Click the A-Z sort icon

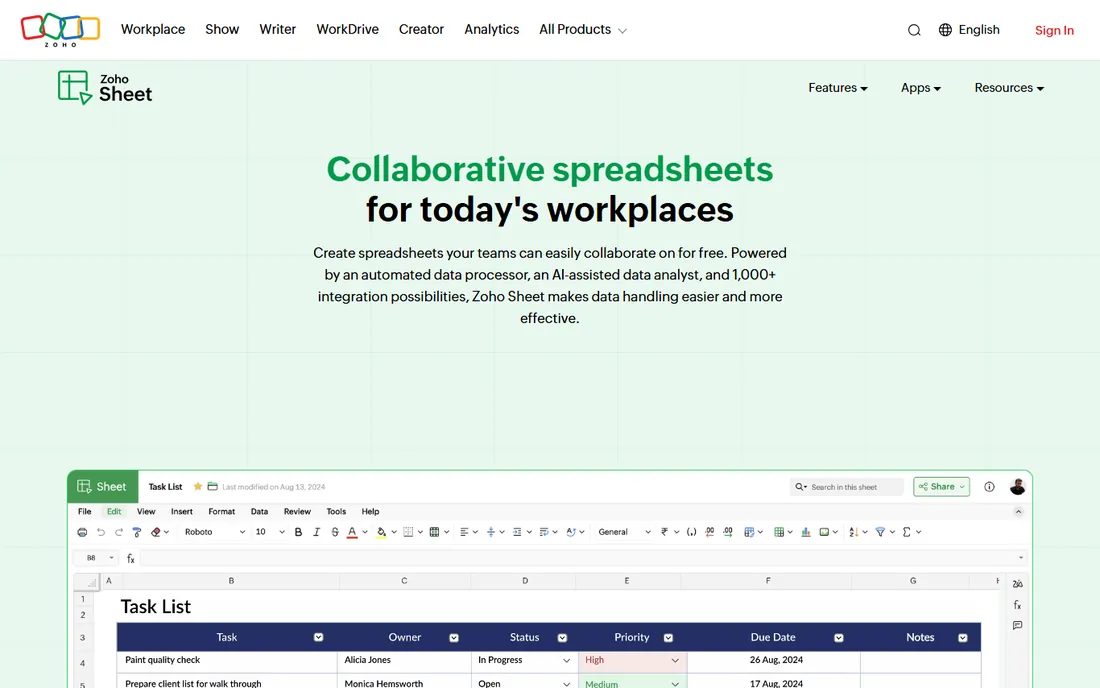click(x=853, y=532)
